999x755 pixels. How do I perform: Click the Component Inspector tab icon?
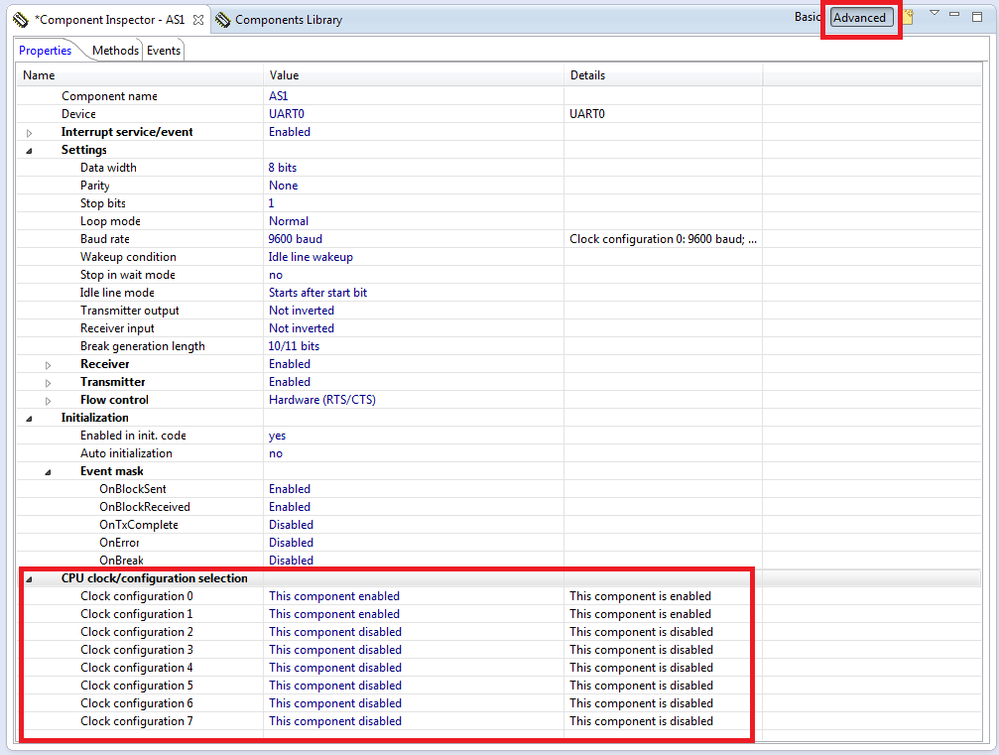pos(20,20)
